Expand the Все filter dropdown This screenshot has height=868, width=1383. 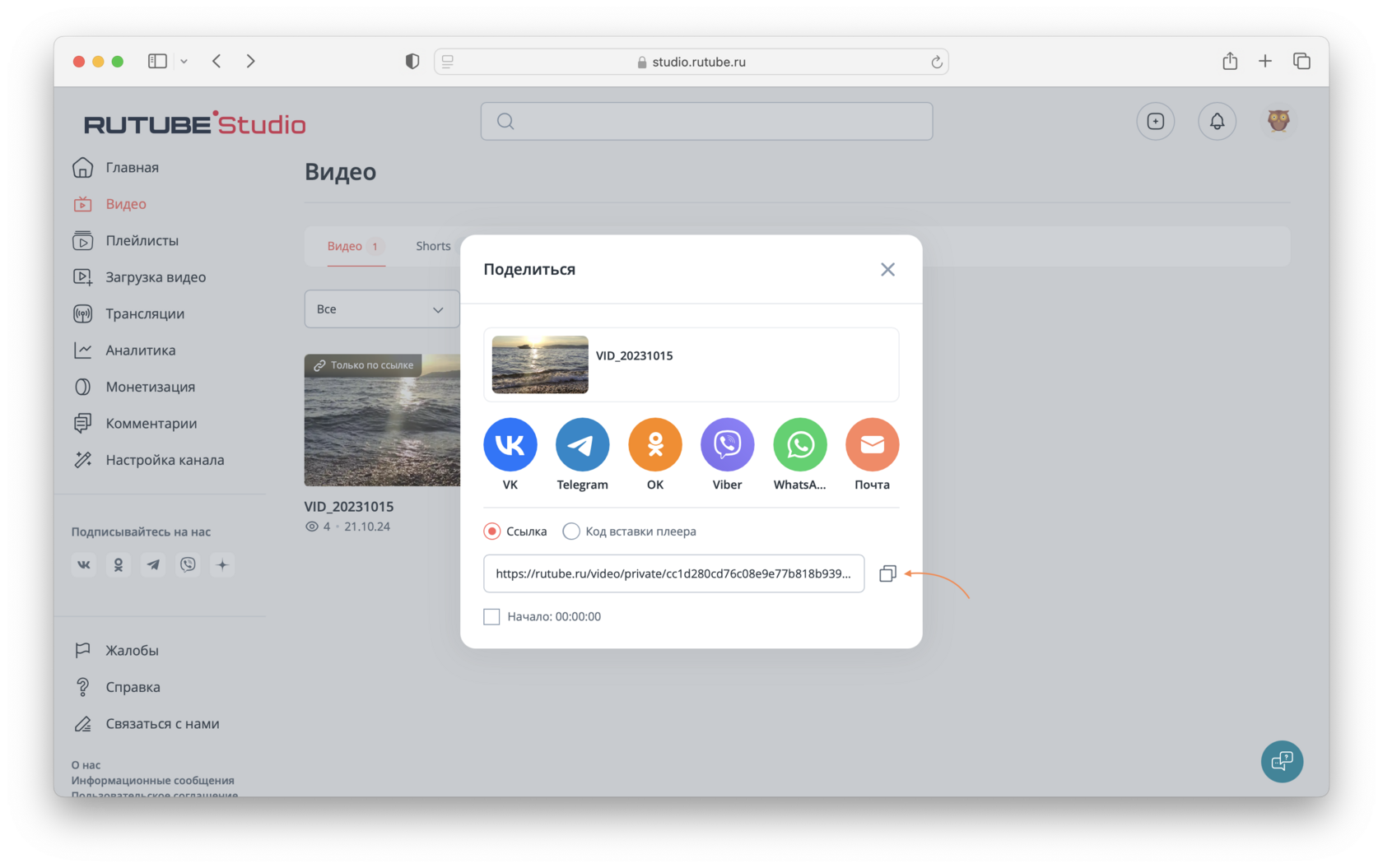click(382, 309)
